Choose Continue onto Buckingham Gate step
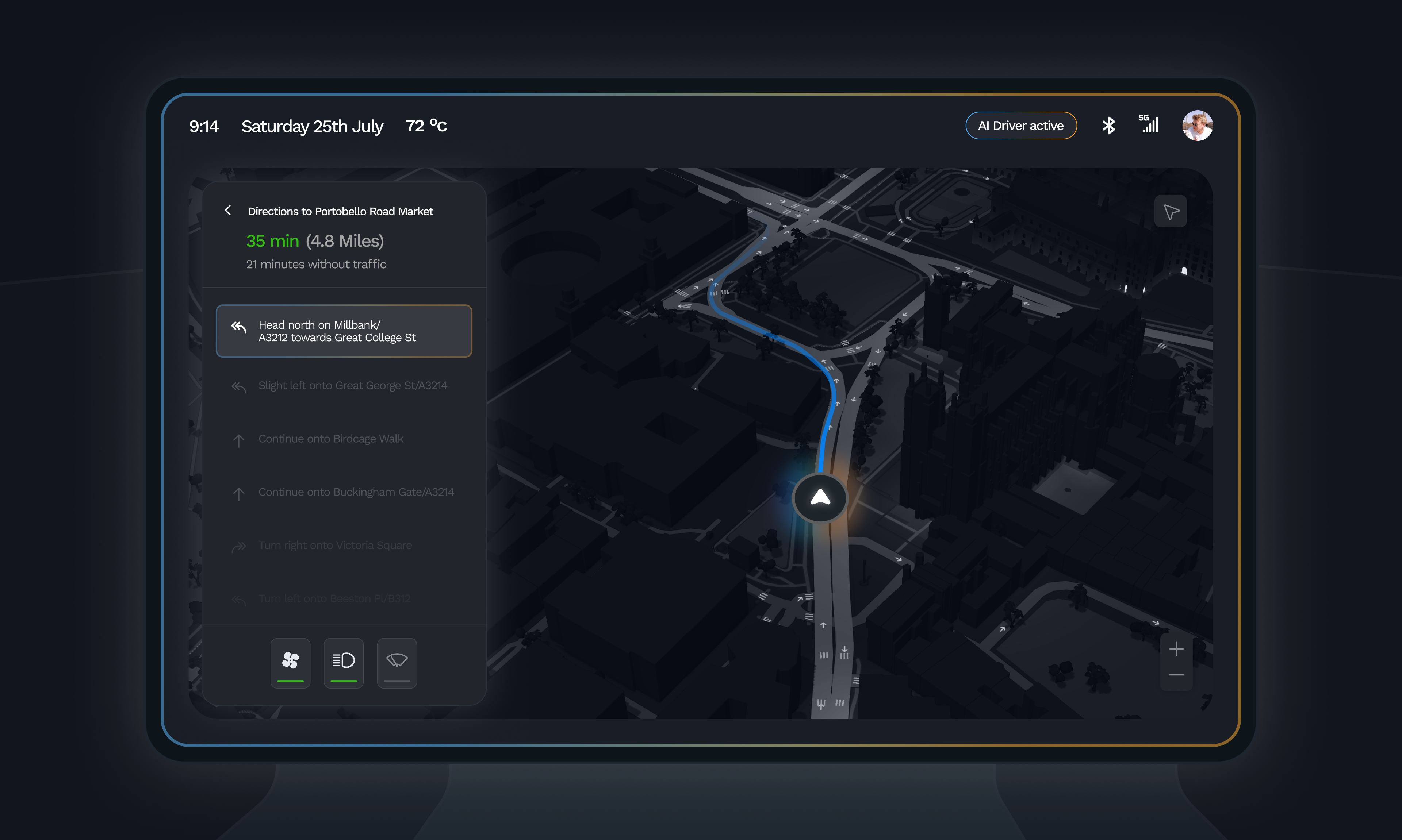The width and height of the screenshot is (1402, 840). pos(356,493)
